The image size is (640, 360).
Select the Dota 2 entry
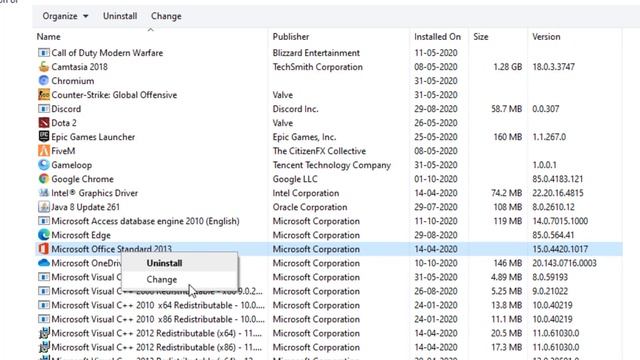tap(64, 123)
